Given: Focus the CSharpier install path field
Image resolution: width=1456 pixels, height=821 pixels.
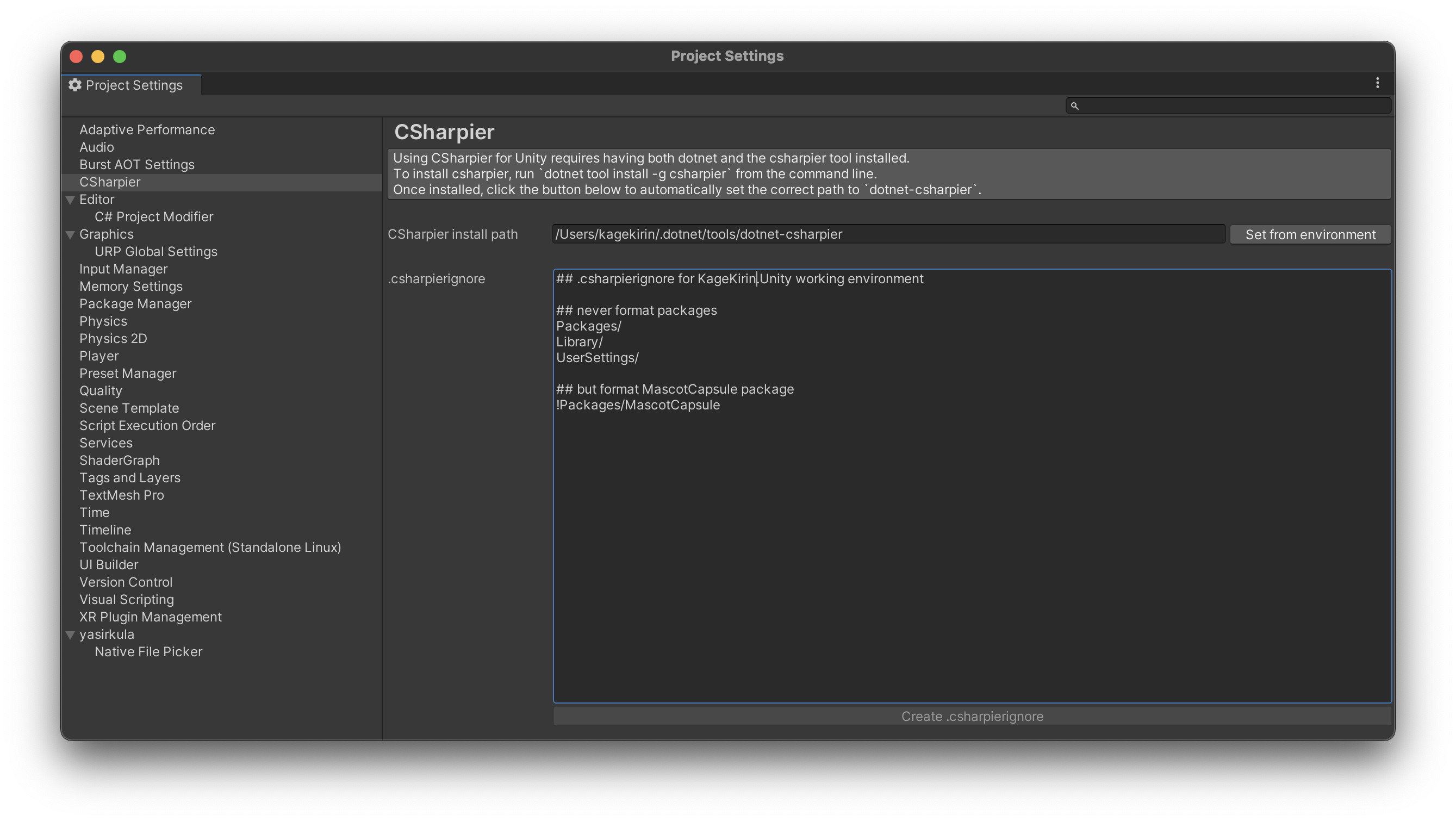Looking at the screenshot, I should (x=887, y=234).
